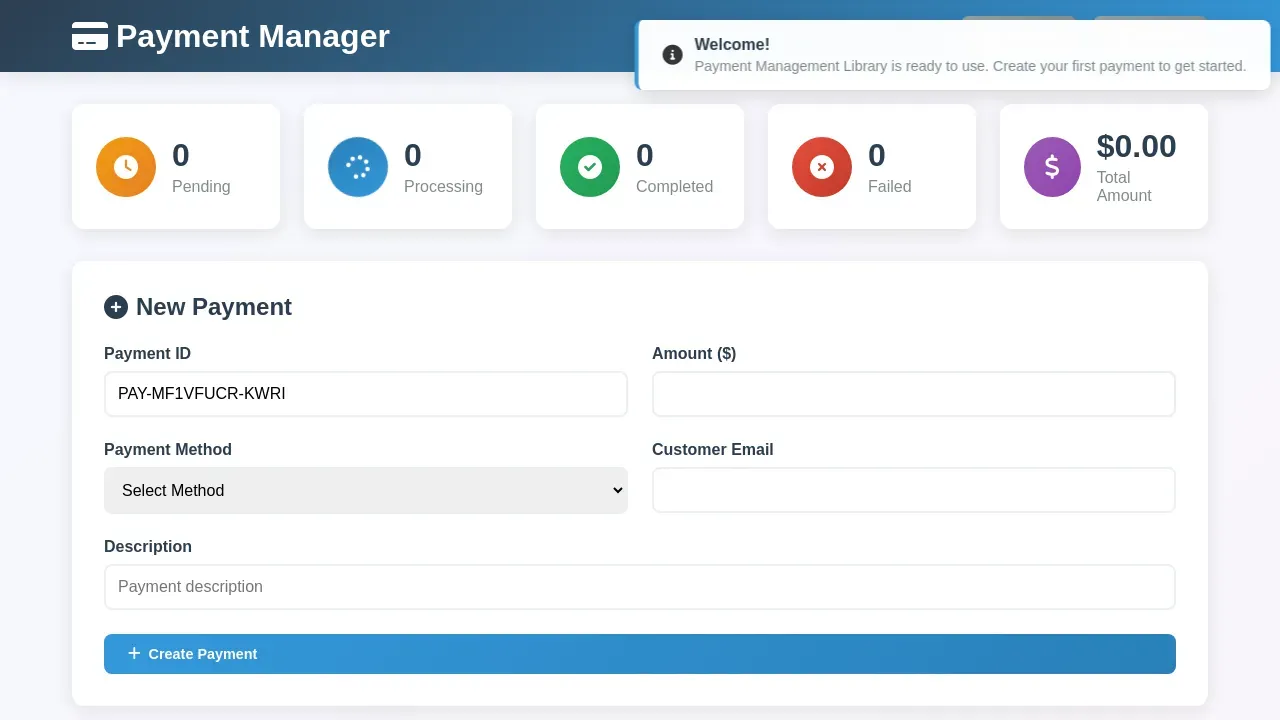Click the clock icon on the Pending card
Screen dimensions: 1280x720
point(125,166)
